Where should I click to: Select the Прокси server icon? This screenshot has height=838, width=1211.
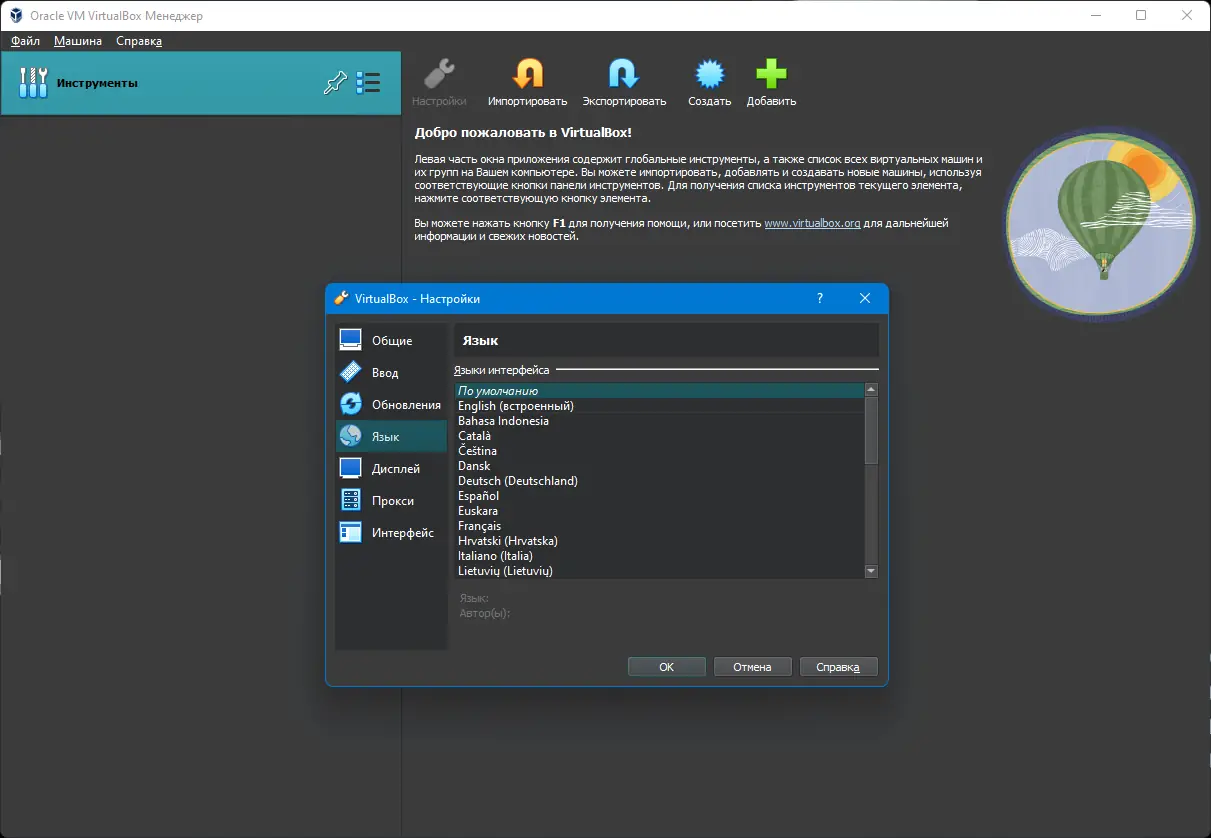pos(350,500)
